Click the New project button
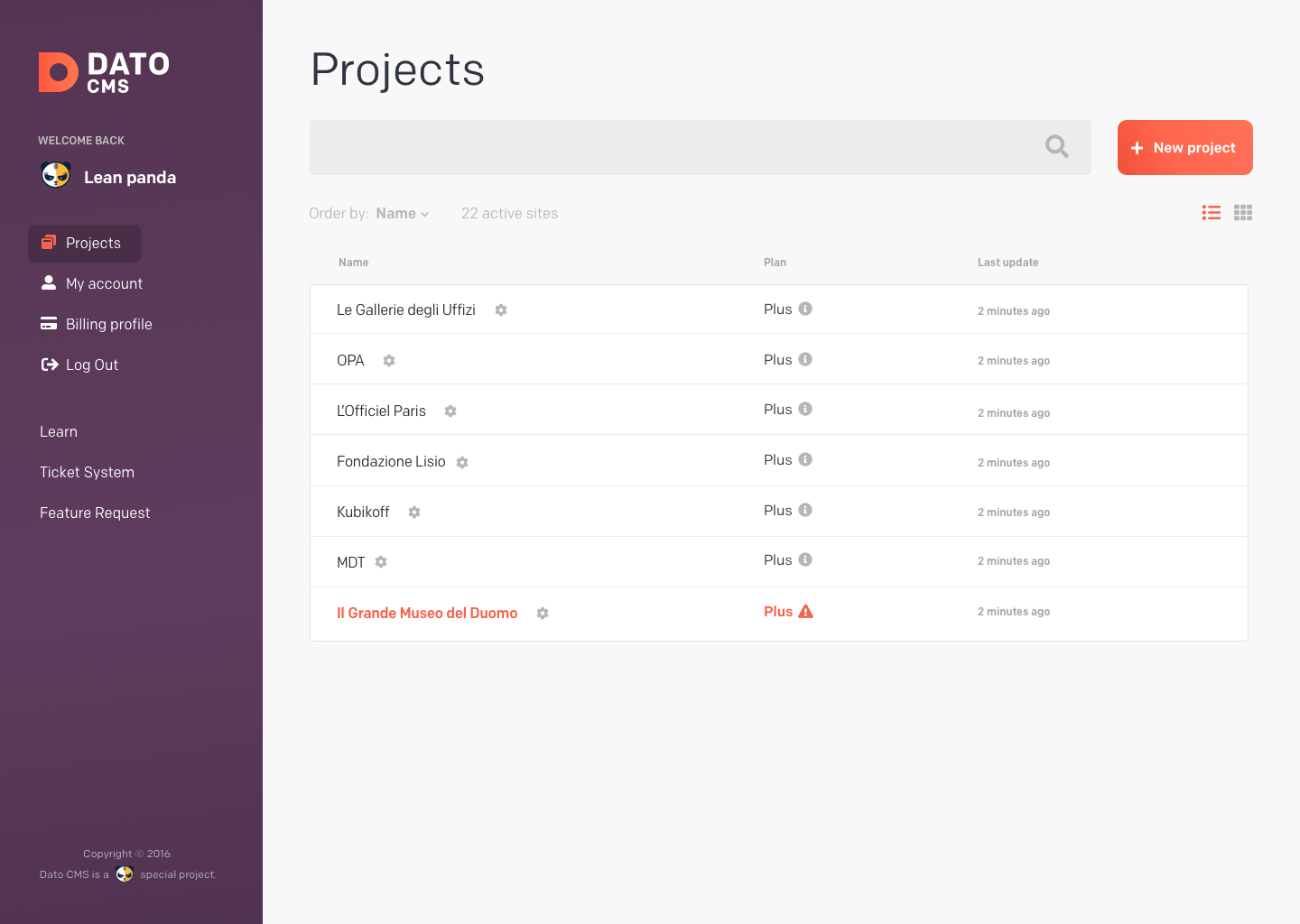 1185,147
